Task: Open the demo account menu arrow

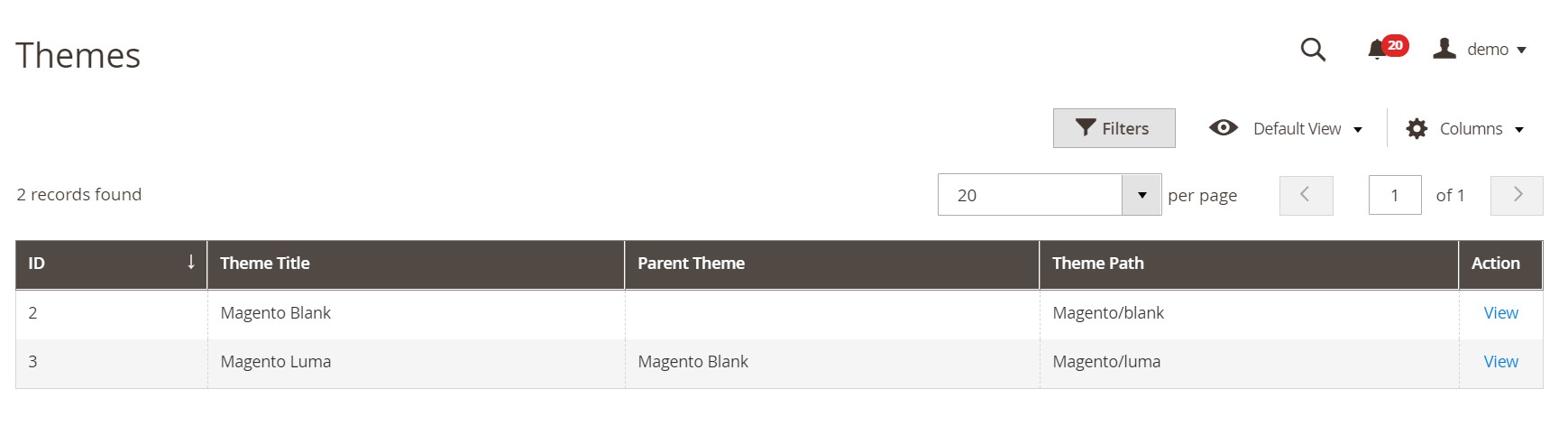Action: [1522, 51]
